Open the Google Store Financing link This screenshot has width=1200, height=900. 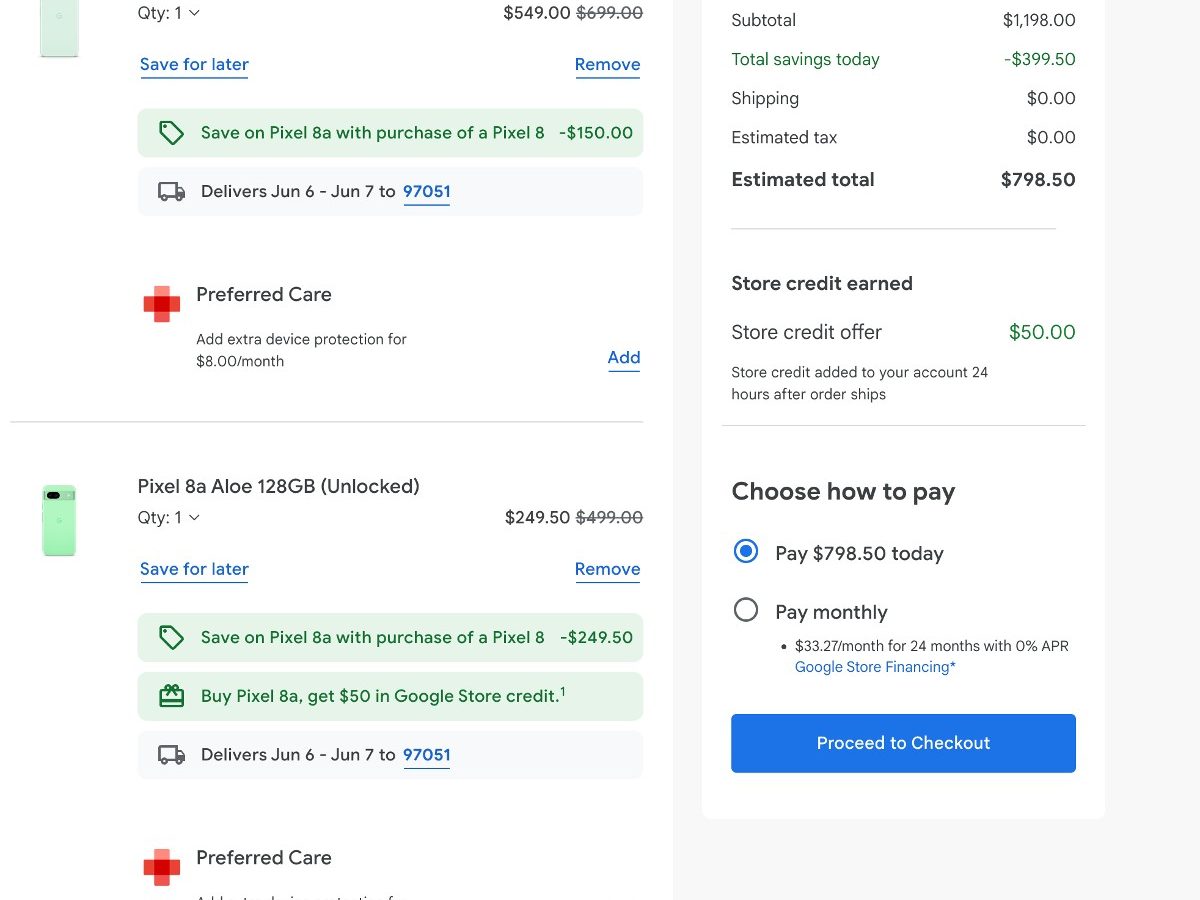(874, 667)
